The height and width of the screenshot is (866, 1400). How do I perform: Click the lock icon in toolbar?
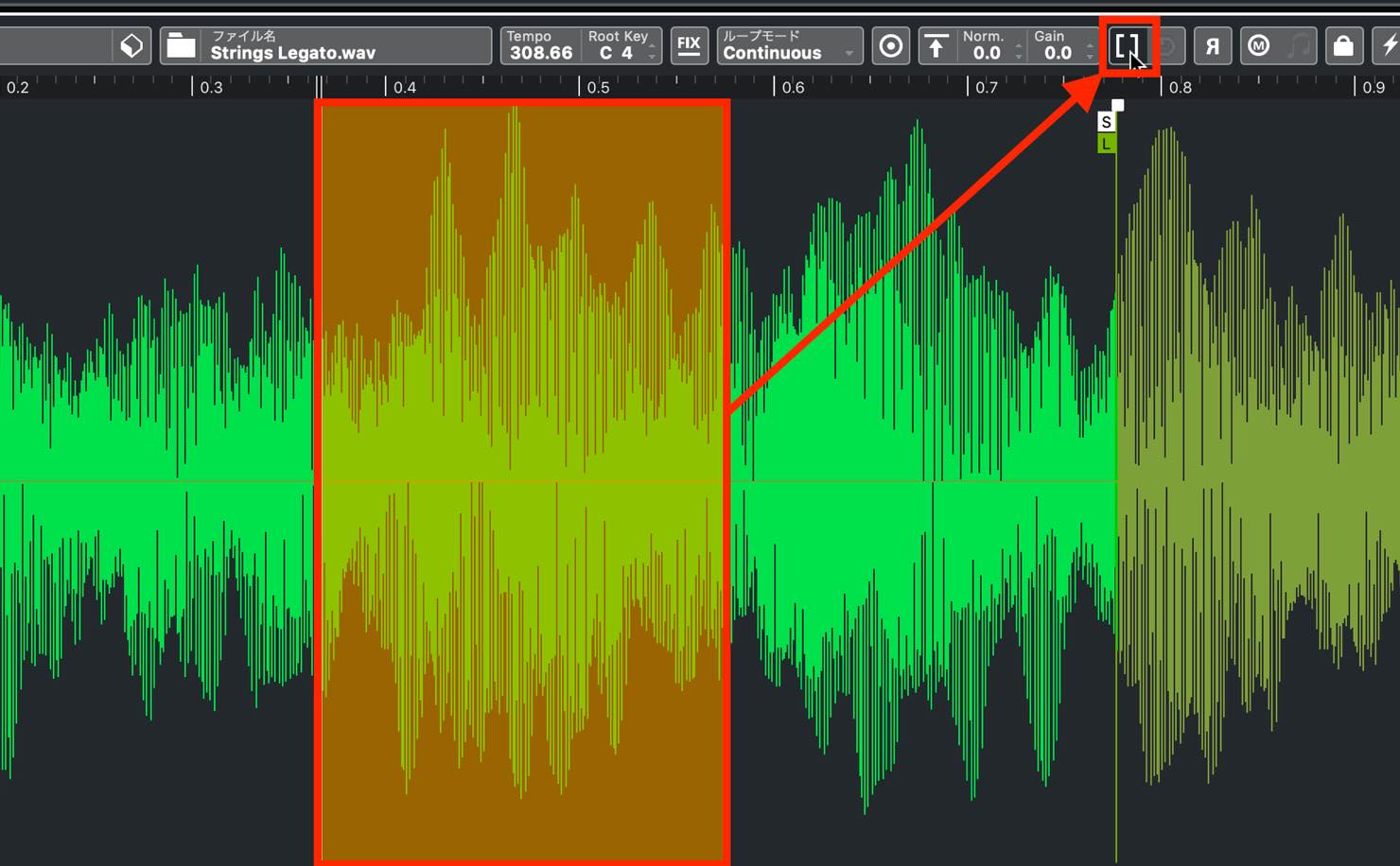point(1343,46)
